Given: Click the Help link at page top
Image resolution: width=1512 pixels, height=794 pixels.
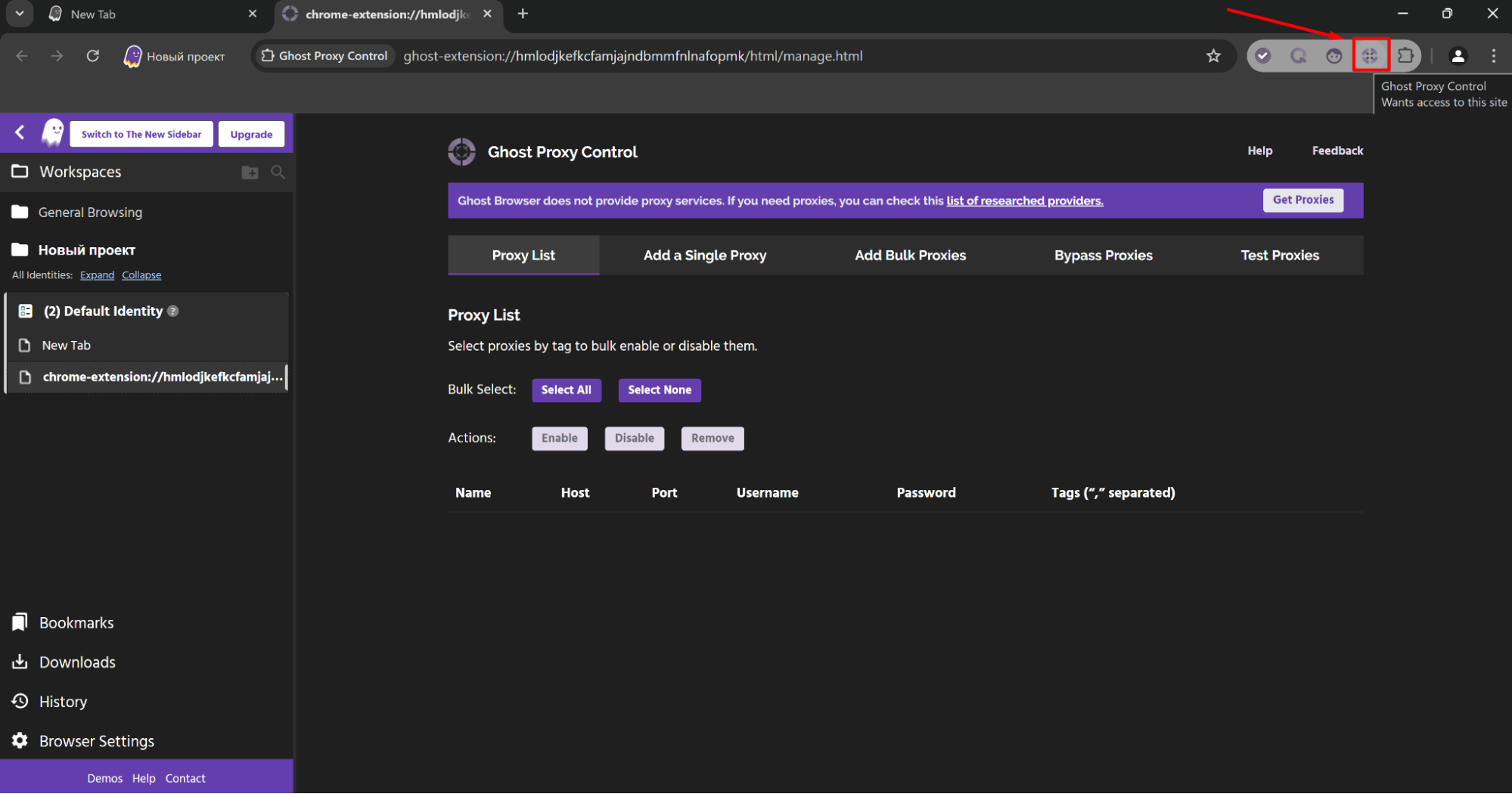Looking at the screenshot, I should click(1259, 151).
